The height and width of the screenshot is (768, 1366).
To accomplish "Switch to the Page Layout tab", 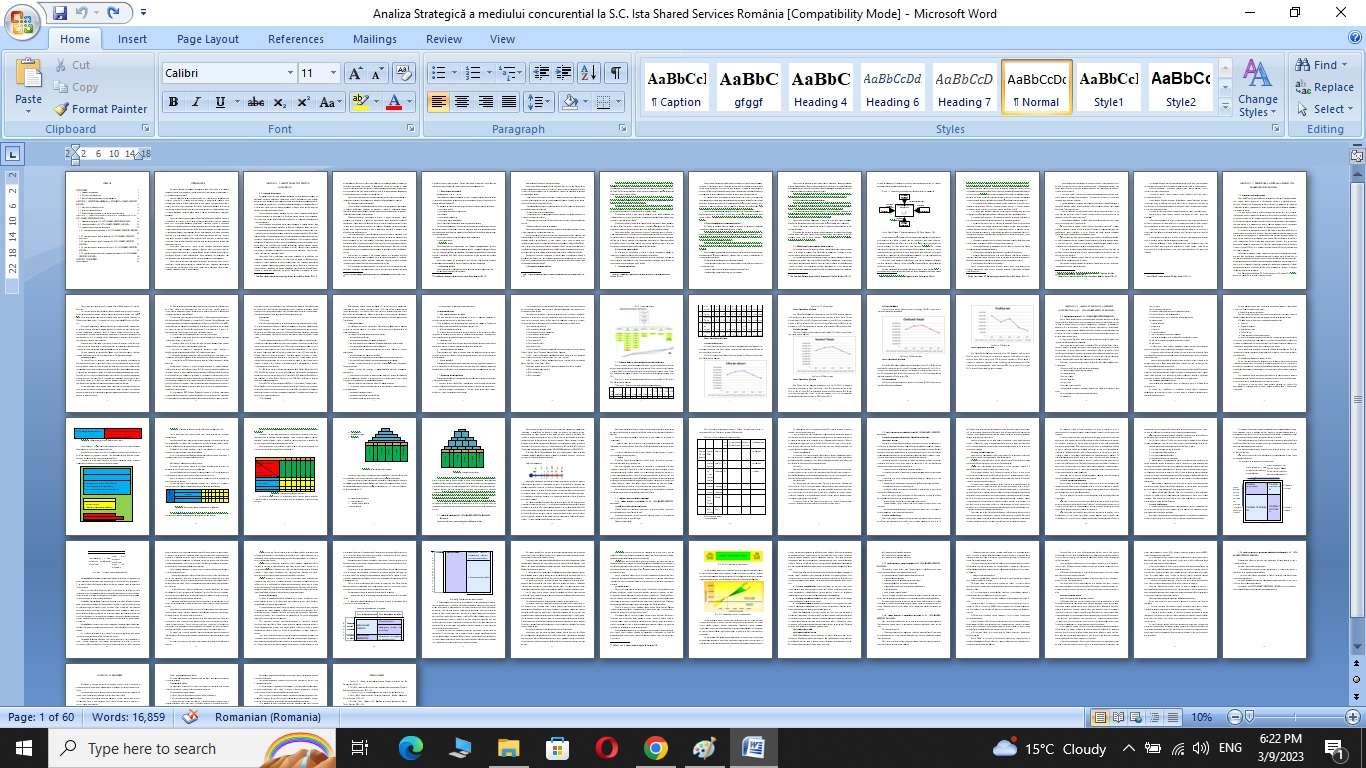I will click(207, 39).
